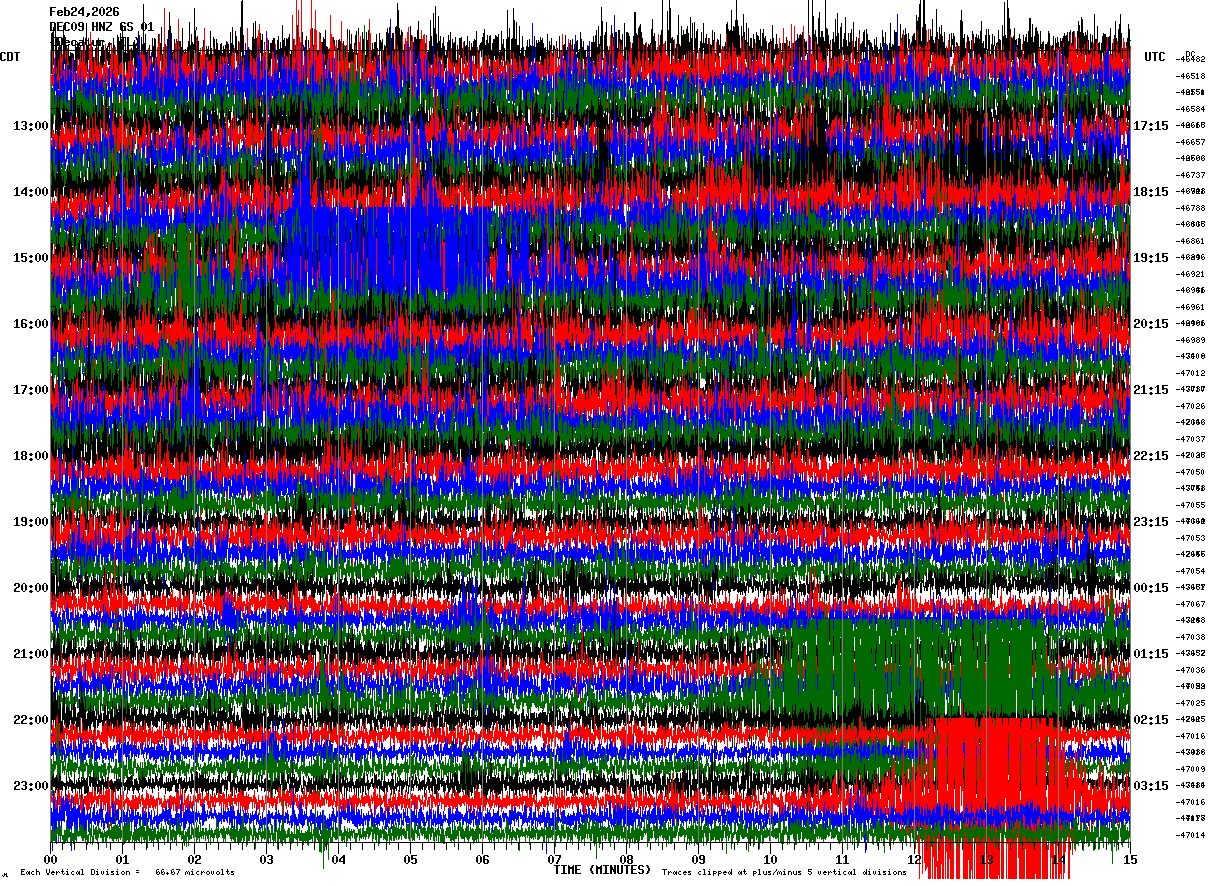
Task: Click the 21:00 CDT time label
Action: pos(31,654)
